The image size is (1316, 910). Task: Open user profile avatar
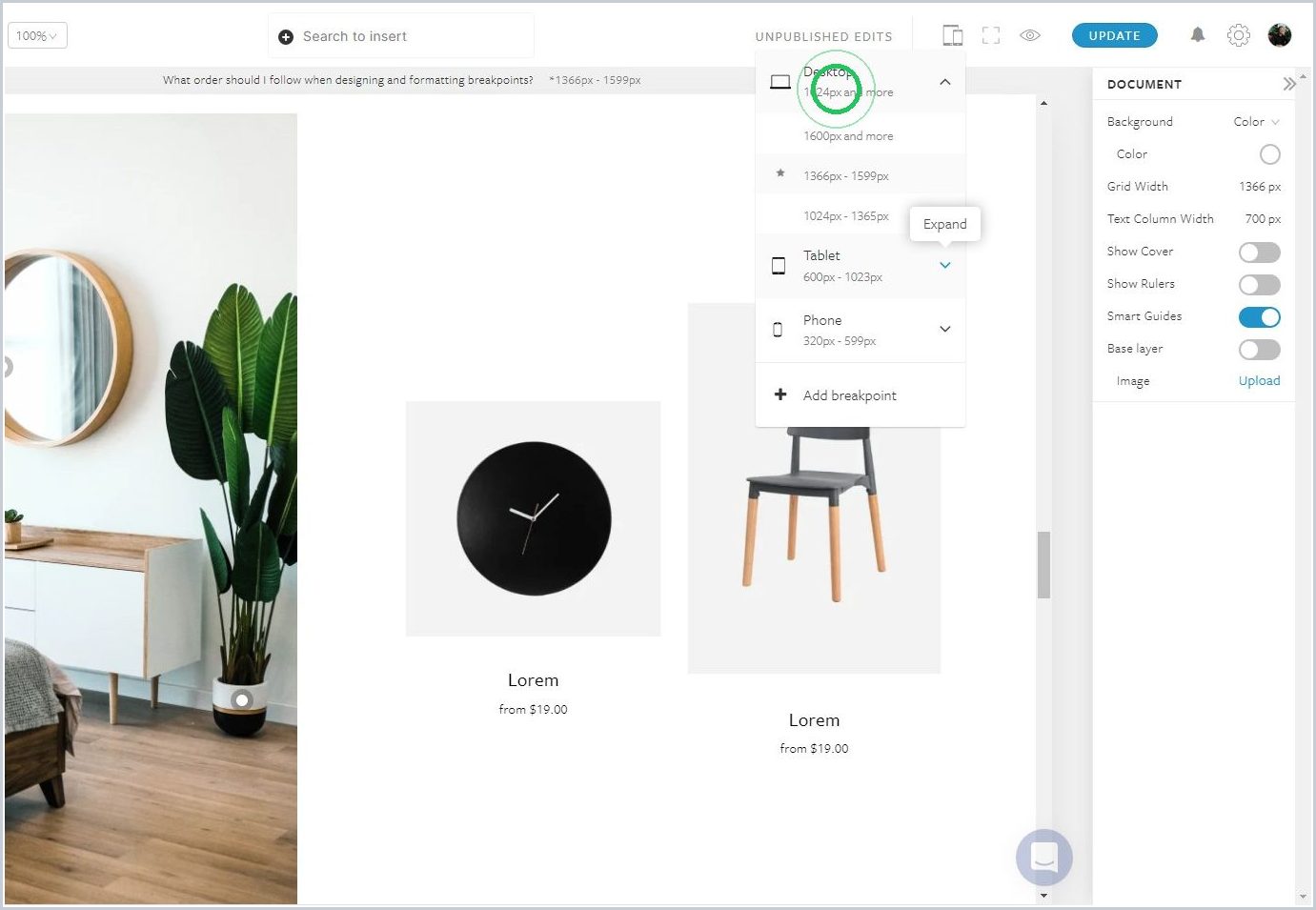coord(1280,35)
